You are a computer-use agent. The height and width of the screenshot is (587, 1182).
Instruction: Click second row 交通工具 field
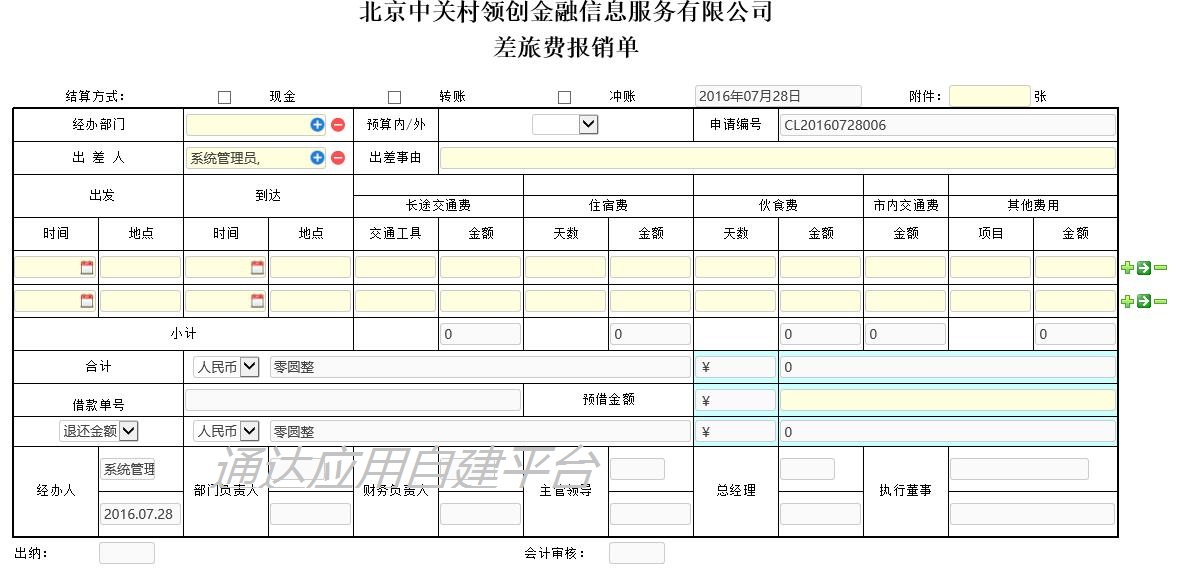(x=396, y=301)
